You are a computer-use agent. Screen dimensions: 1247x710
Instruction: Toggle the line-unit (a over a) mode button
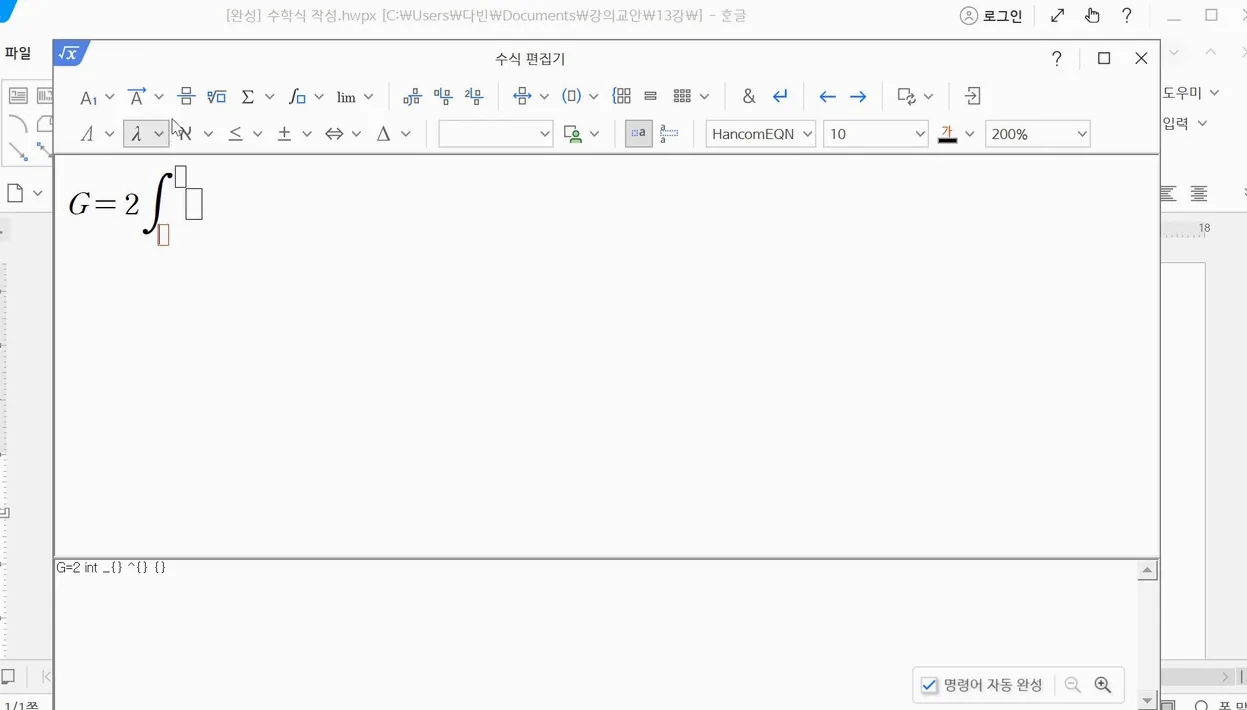tap(670, 133)
